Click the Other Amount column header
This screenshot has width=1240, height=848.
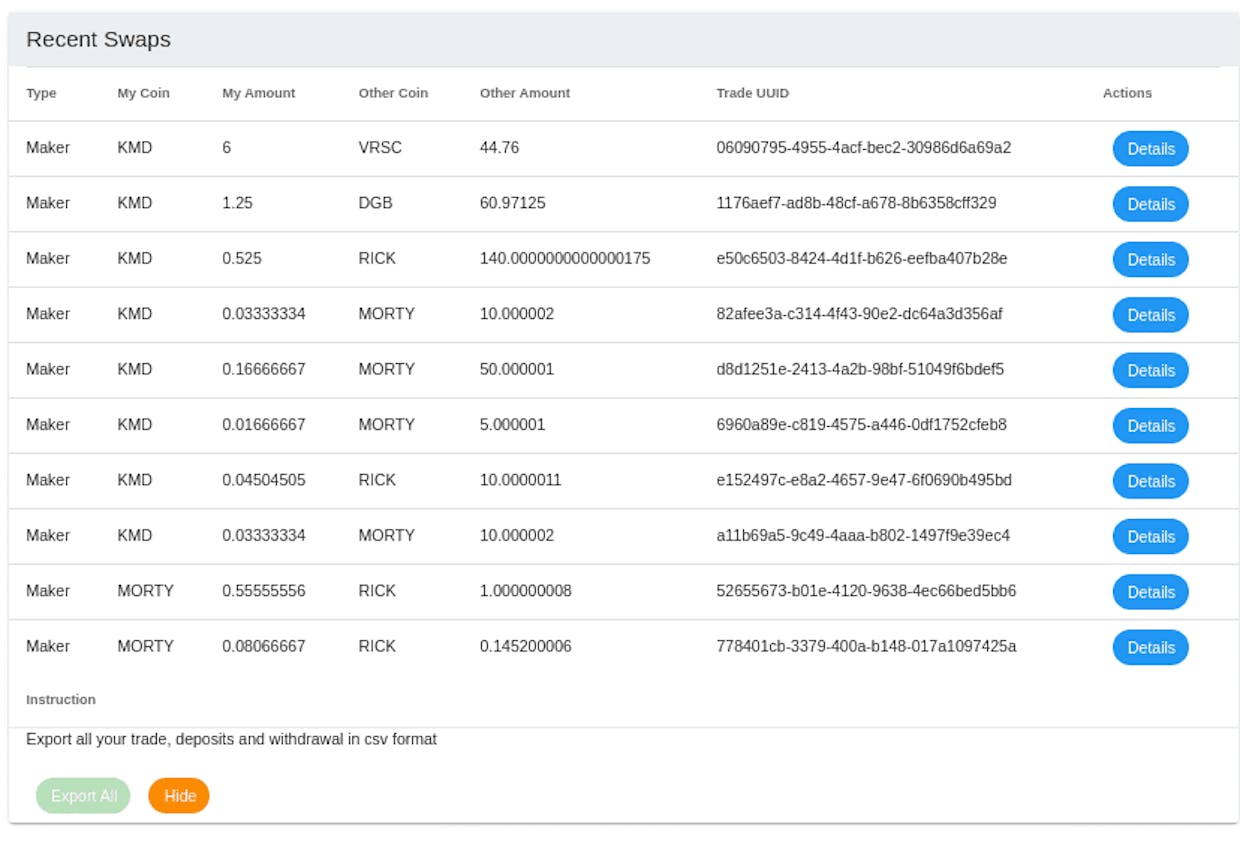(x=525, y=93)
